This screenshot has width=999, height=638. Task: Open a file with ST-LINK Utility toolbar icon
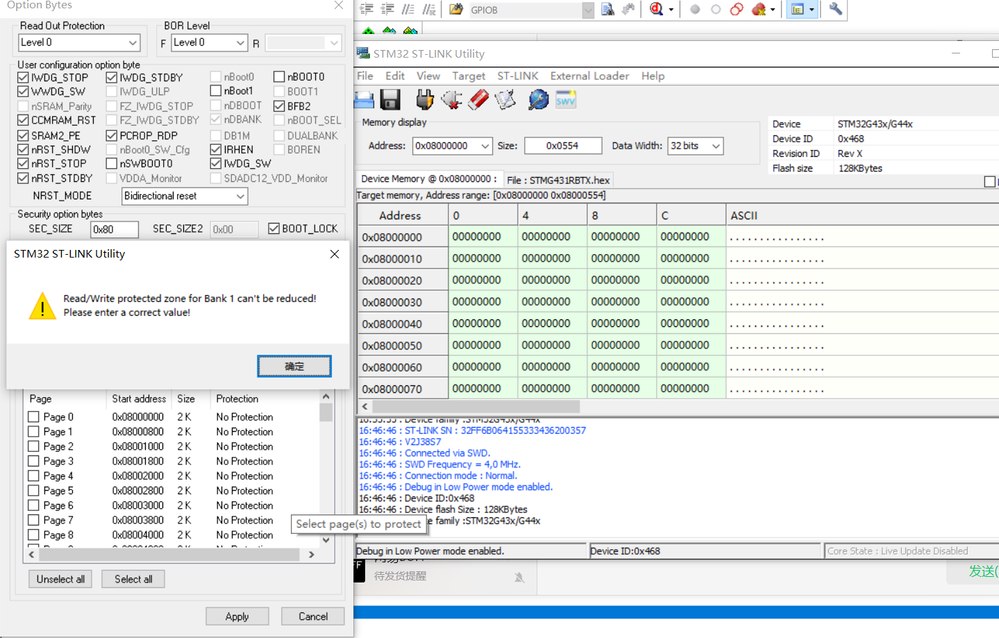tap(364, 100)
